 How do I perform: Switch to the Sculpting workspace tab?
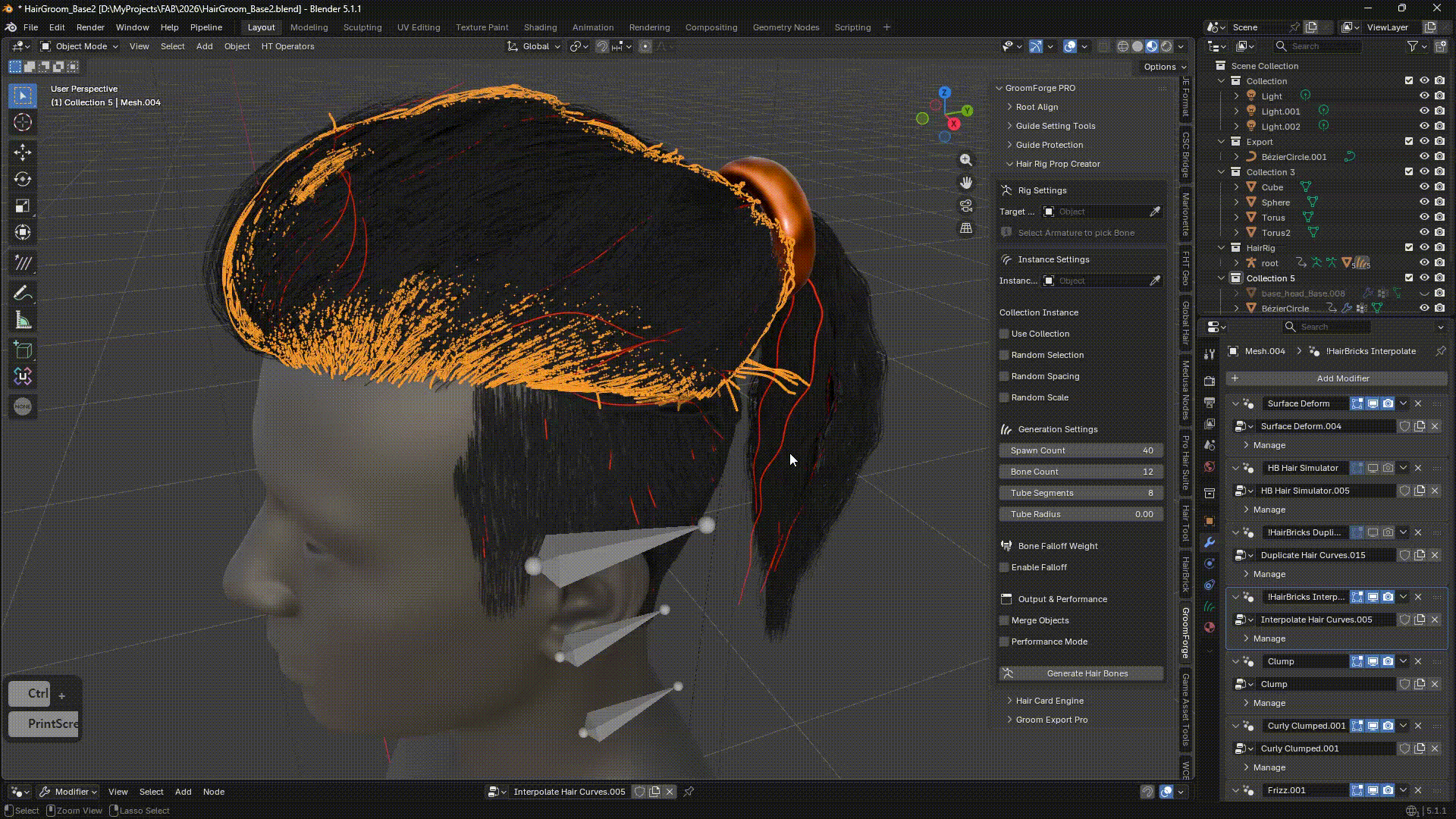pos(362,27)
